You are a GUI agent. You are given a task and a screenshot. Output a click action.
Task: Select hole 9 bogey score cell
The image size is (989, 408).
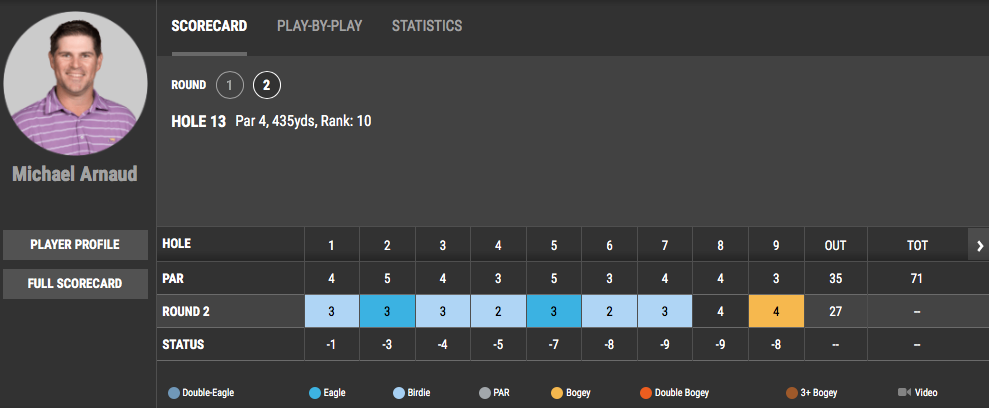776,311
